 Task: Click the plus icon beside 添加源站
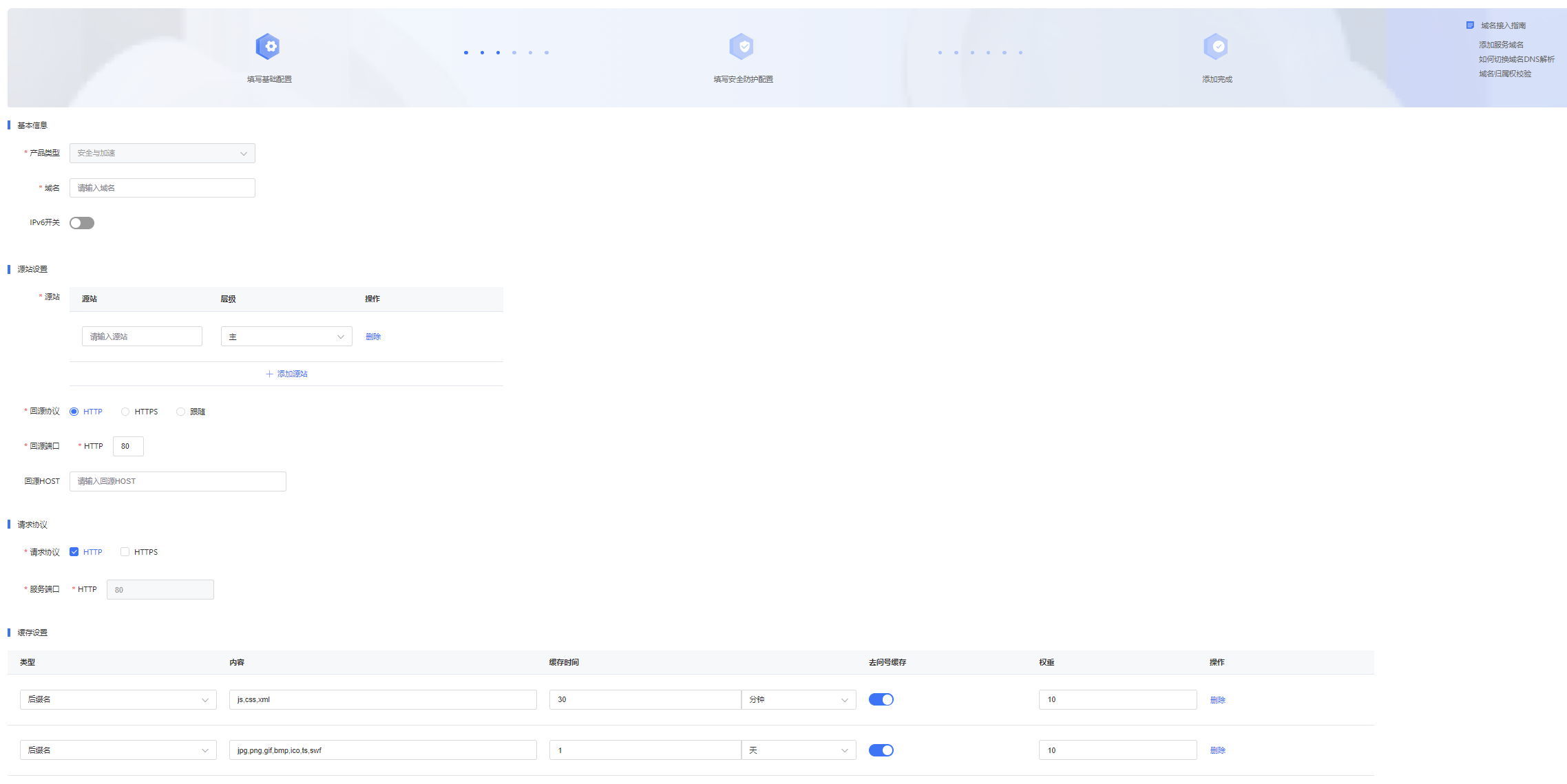tap(269, 374)
